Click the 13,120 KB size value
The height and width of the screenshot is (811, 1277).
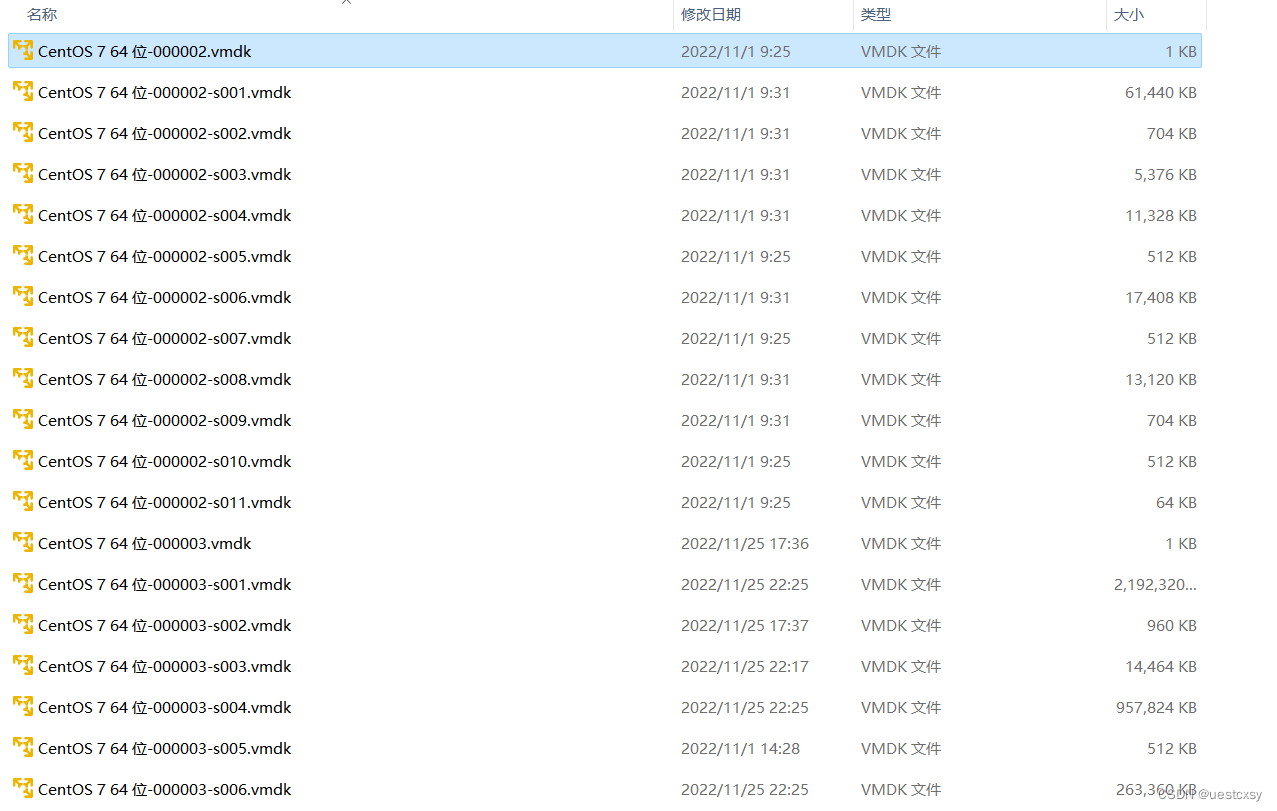[1161, 379]
